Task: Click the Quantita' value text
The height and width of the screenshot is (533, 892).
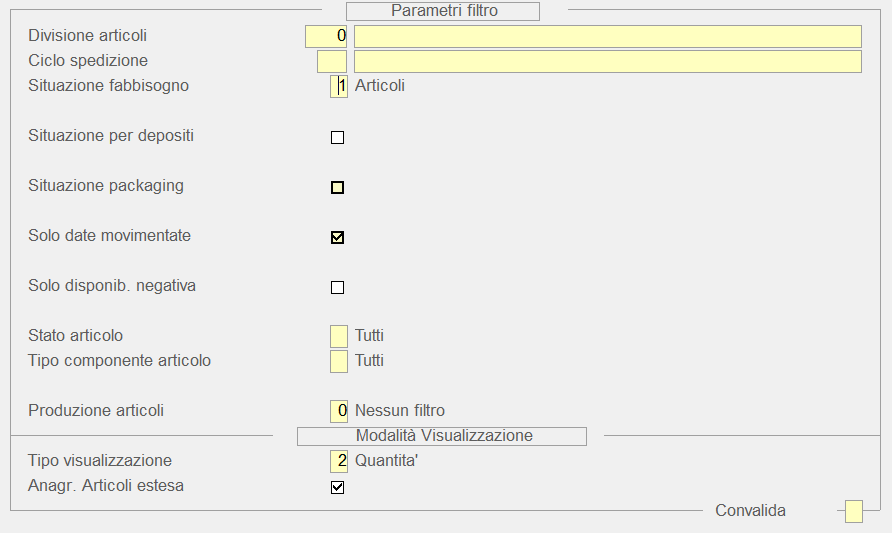Action: pyautogui.click(x=386, y=460)
